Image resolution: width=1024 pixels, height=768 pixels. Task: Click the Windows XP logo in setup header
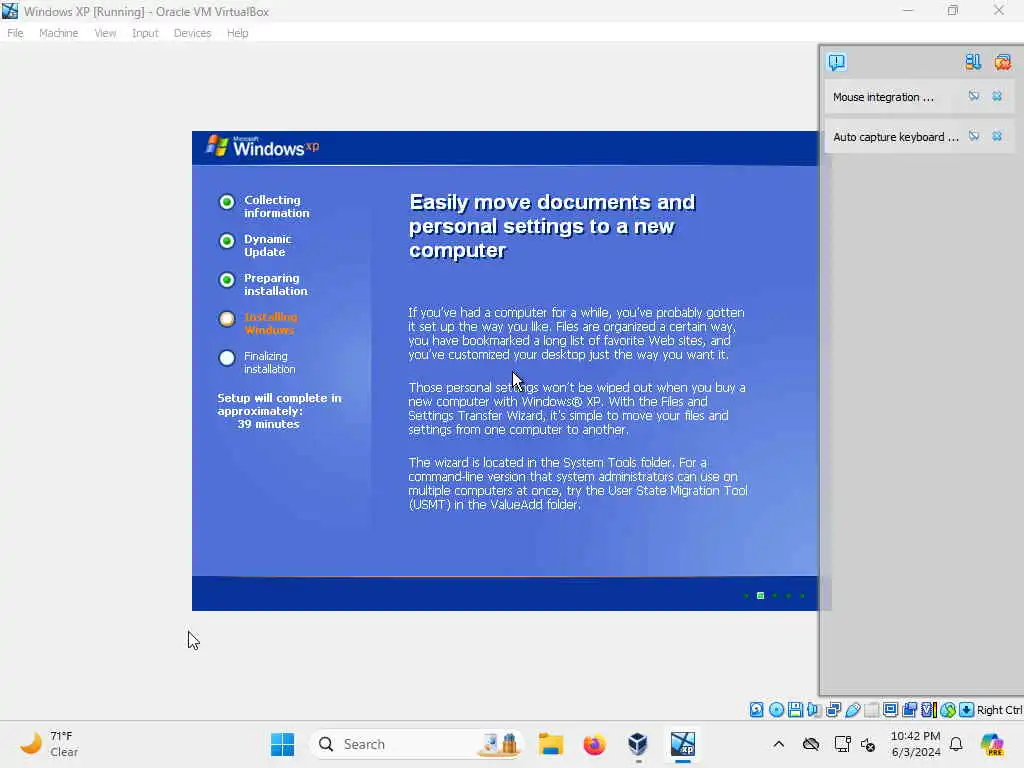[x=263, y=147]
